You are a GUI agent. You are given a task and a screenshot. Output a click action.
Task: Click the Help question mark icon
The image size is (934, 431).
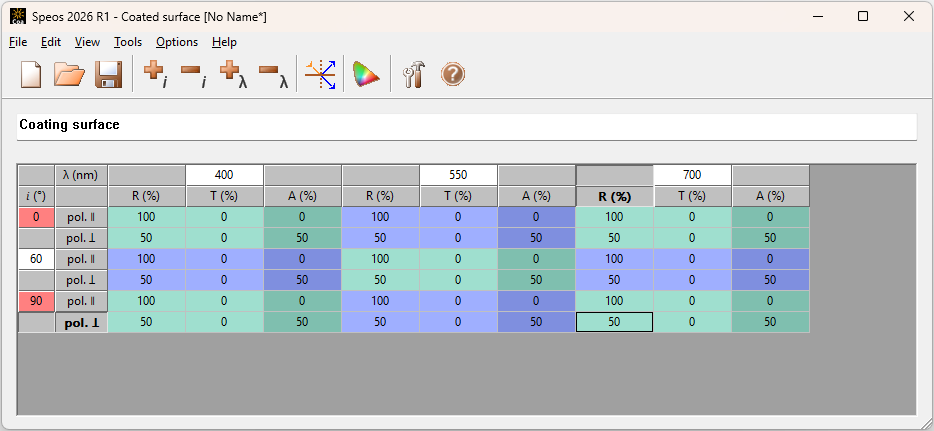(453, 74)
